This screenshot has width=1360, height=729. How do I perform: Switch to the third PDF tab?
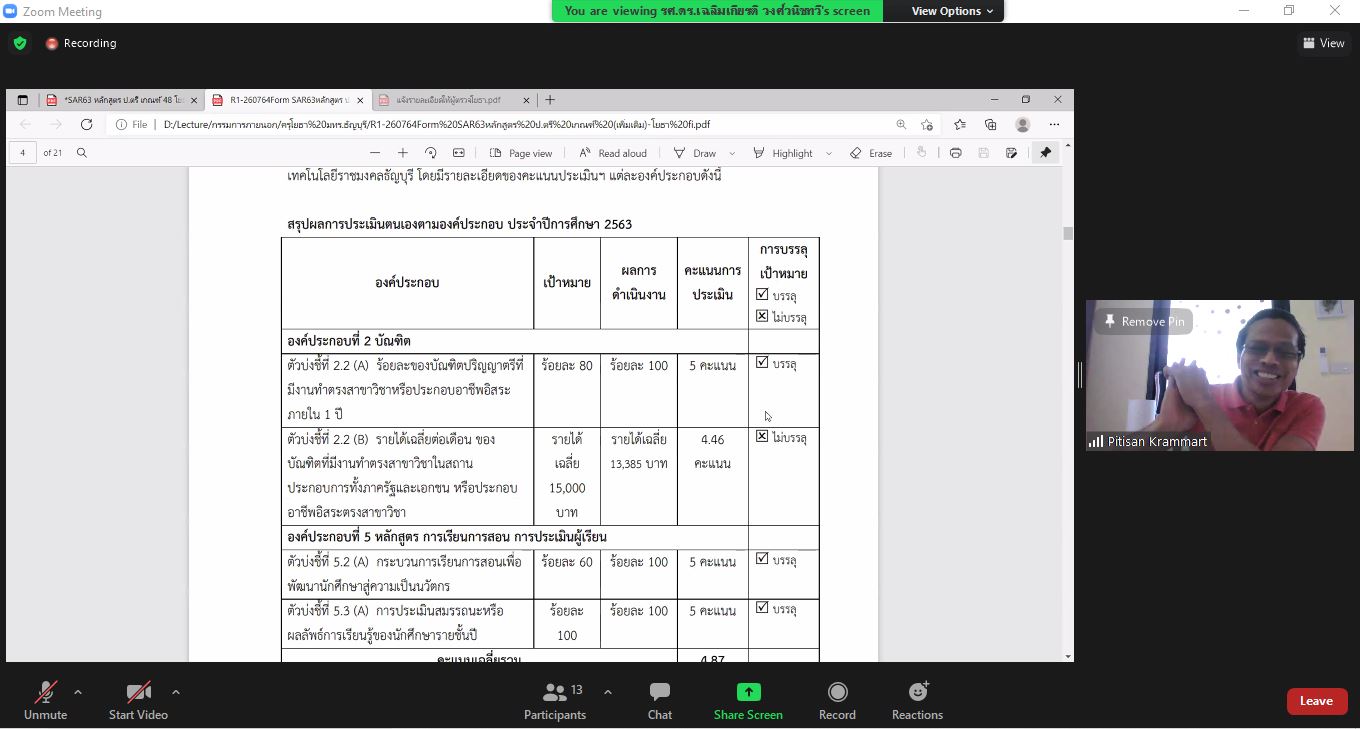pos(447,100)
